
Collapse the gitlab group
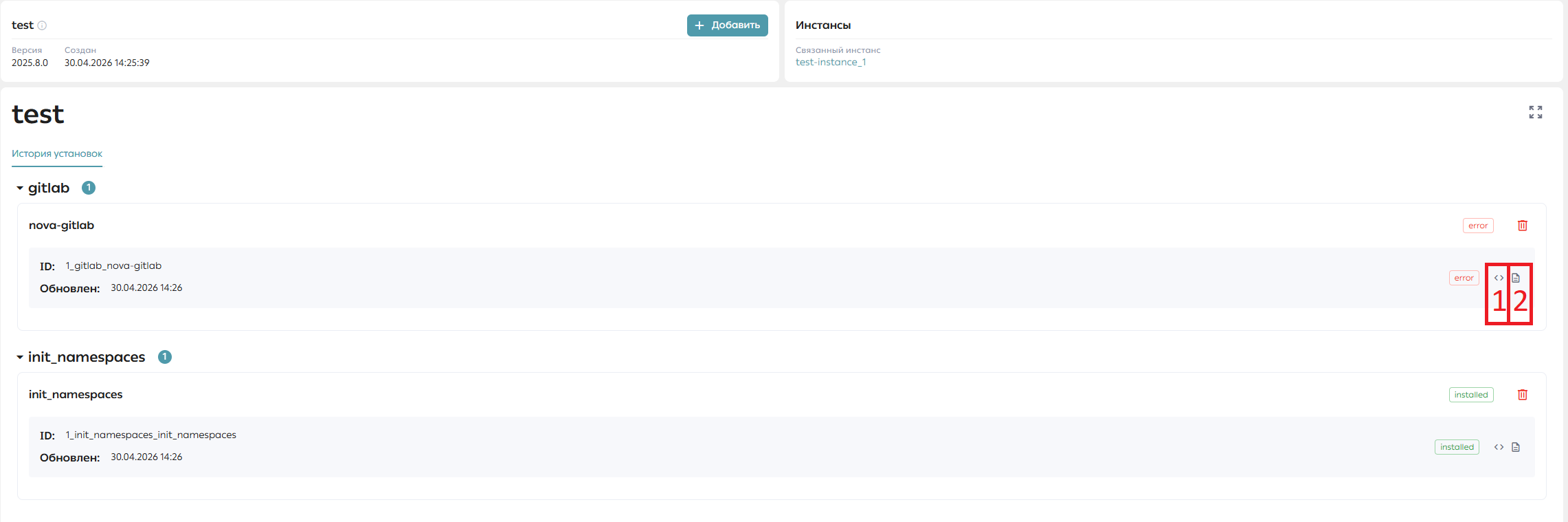[20, 188]
